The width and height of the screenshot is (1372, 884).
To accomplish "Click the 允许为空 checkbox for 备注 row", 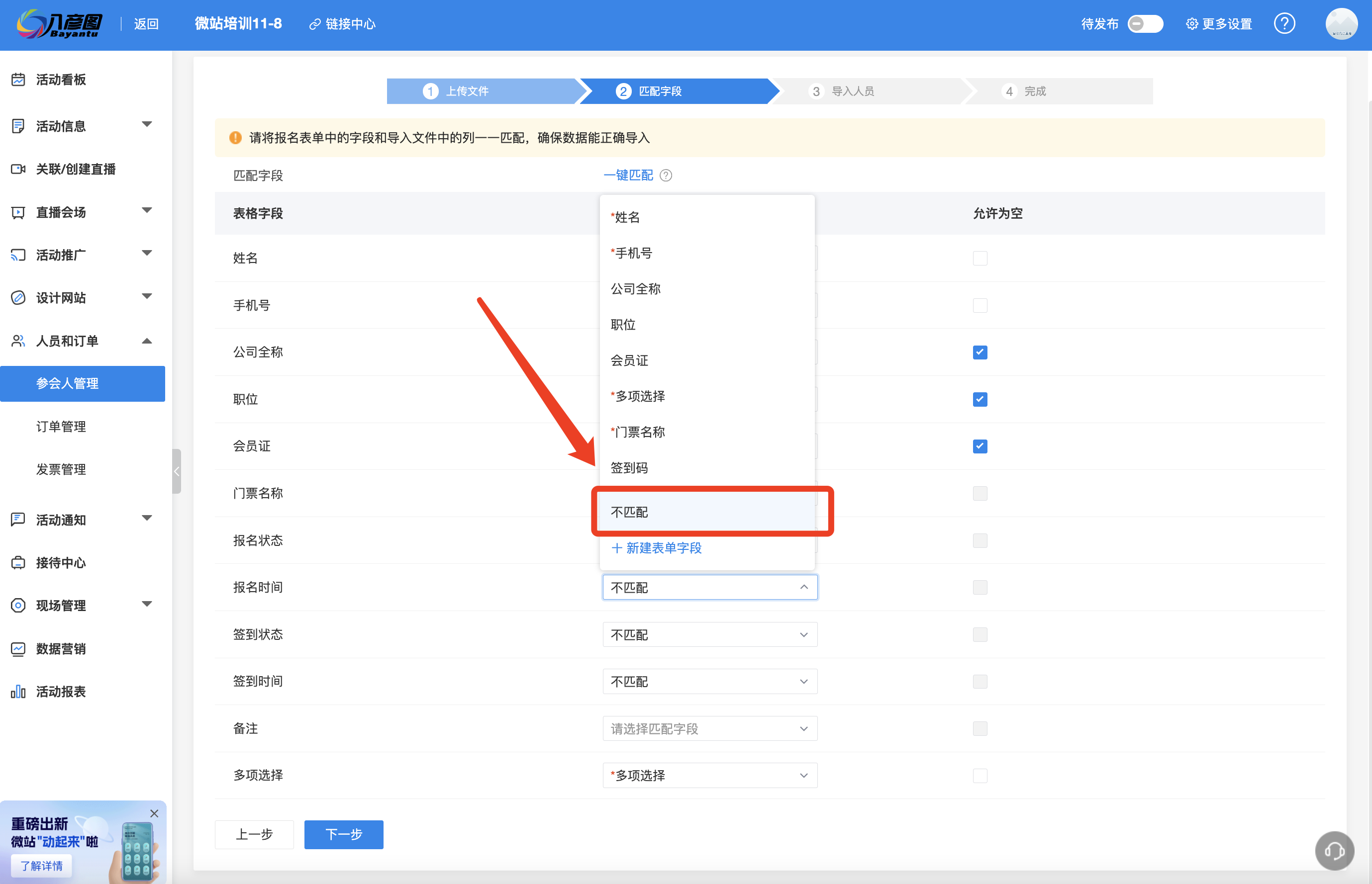I will 980,728.
